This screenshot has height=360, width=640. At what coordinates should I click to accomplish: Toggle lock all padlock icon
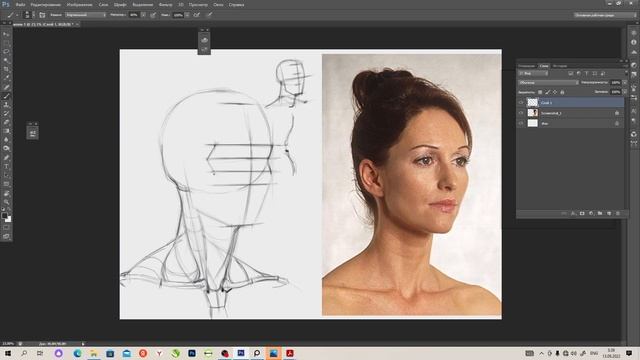562,92
